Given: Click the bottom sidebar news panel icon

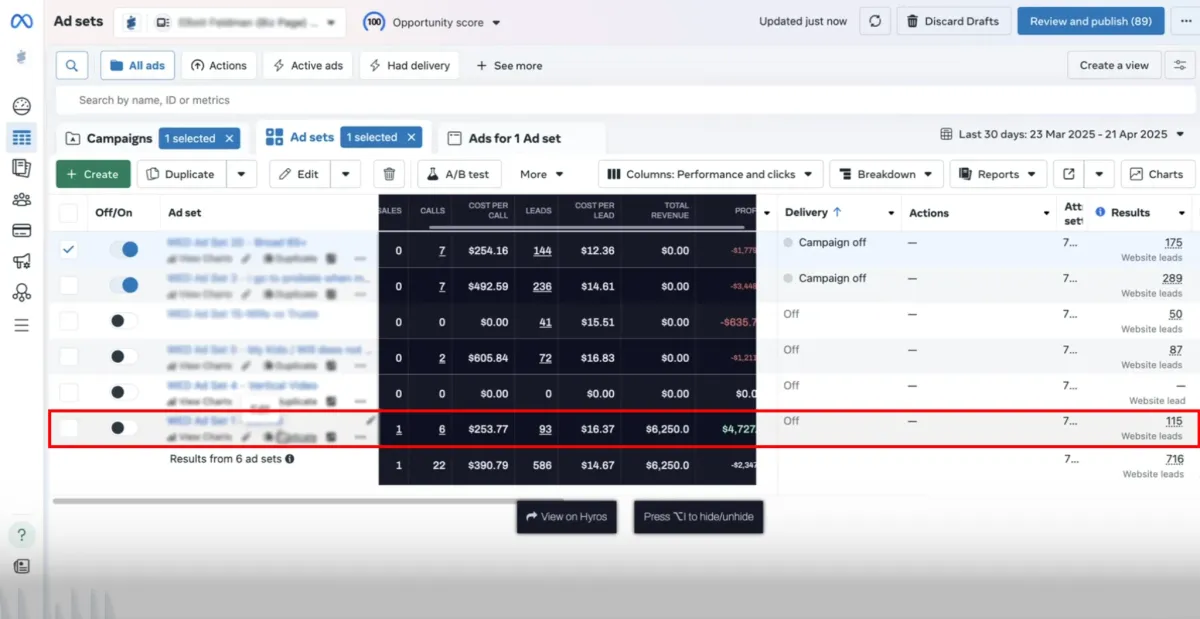Looking at the screenshot, I should point(21,566).
